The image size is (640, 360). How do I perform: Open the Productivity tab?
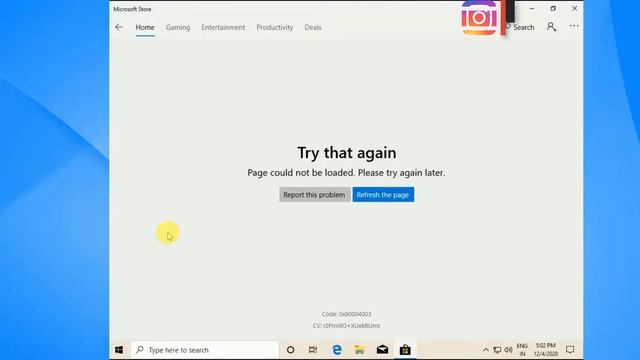(x=275, y=27)
